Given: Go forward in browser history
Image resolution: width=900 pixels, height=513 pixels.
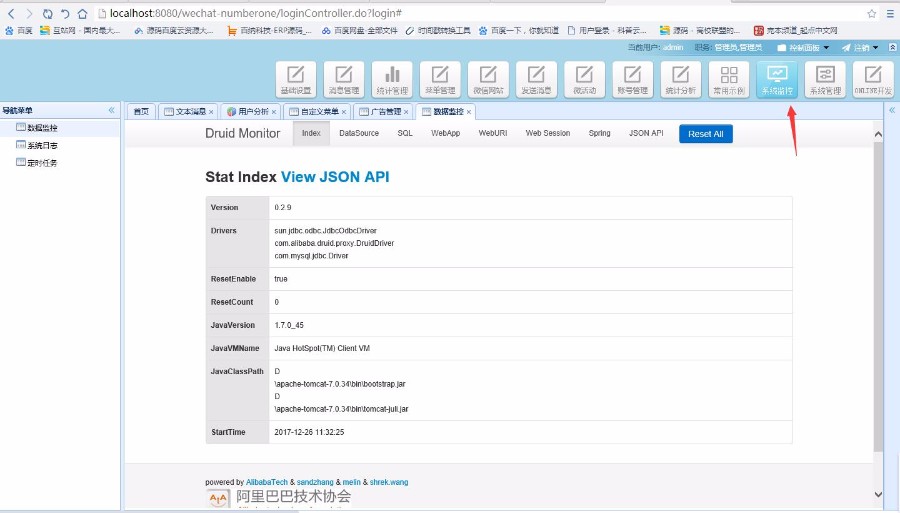Looking at the screenshot, I should point(29,13).
